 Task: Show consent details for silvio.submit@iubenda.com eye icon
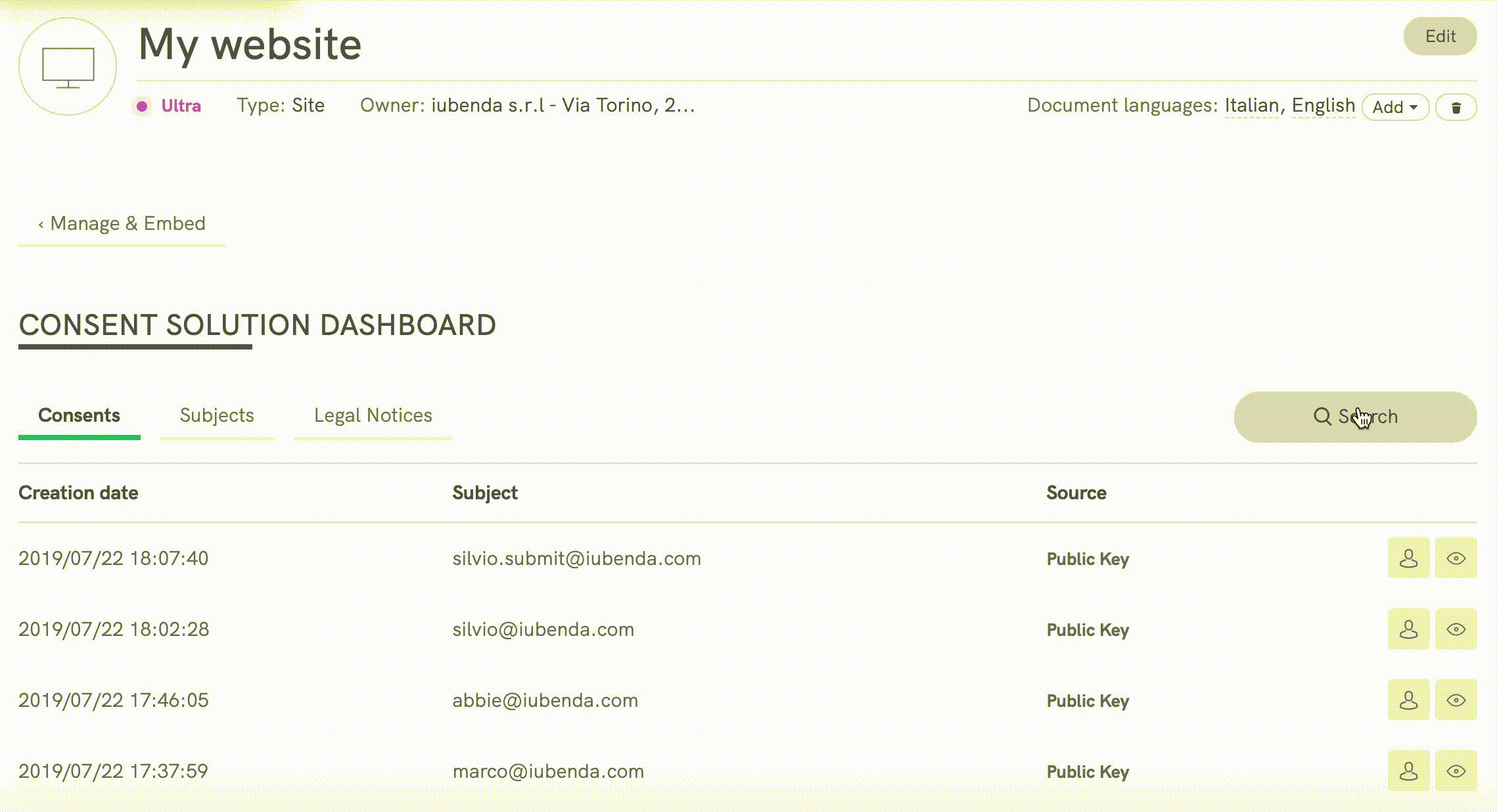1456,559
